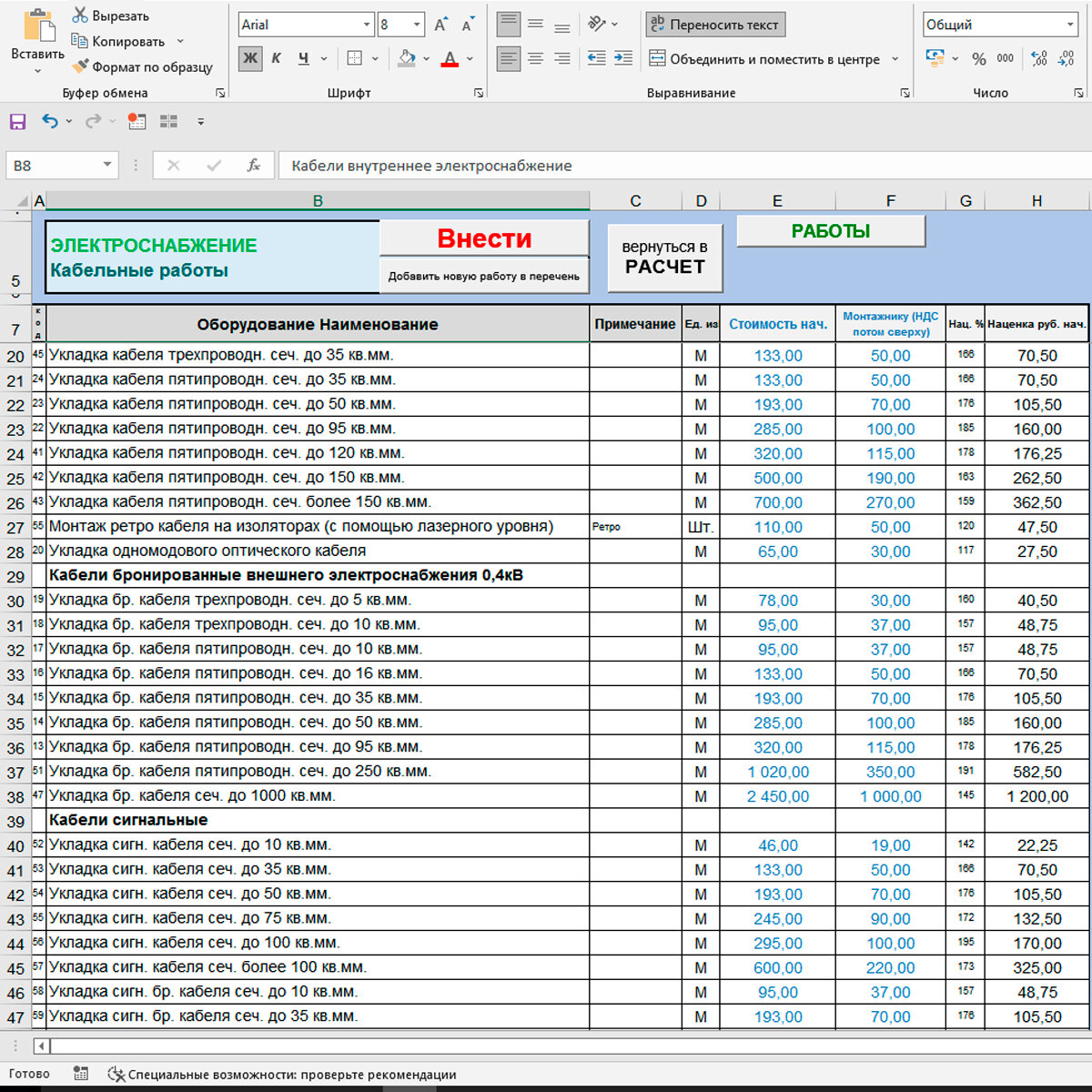Decrease cell indent
The image size is (1092, 1092).
[596, 58]
